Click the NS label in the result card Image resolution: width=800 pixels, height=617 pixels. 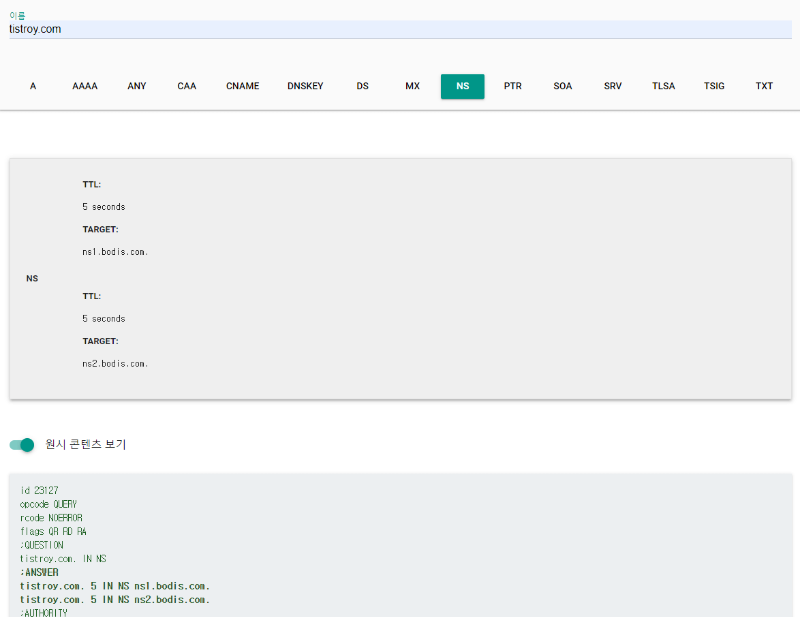click(32, 279)
